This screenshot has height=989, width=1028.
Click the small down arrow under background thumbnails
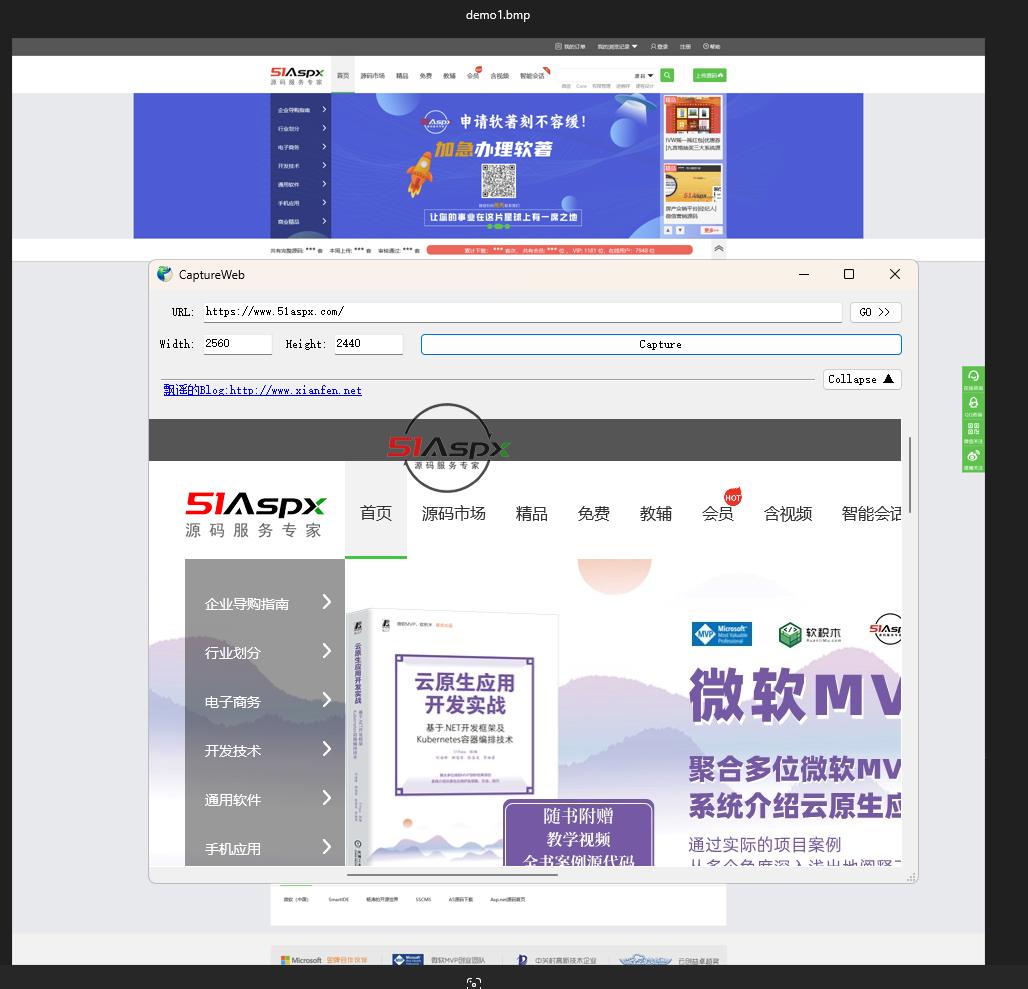680,230
